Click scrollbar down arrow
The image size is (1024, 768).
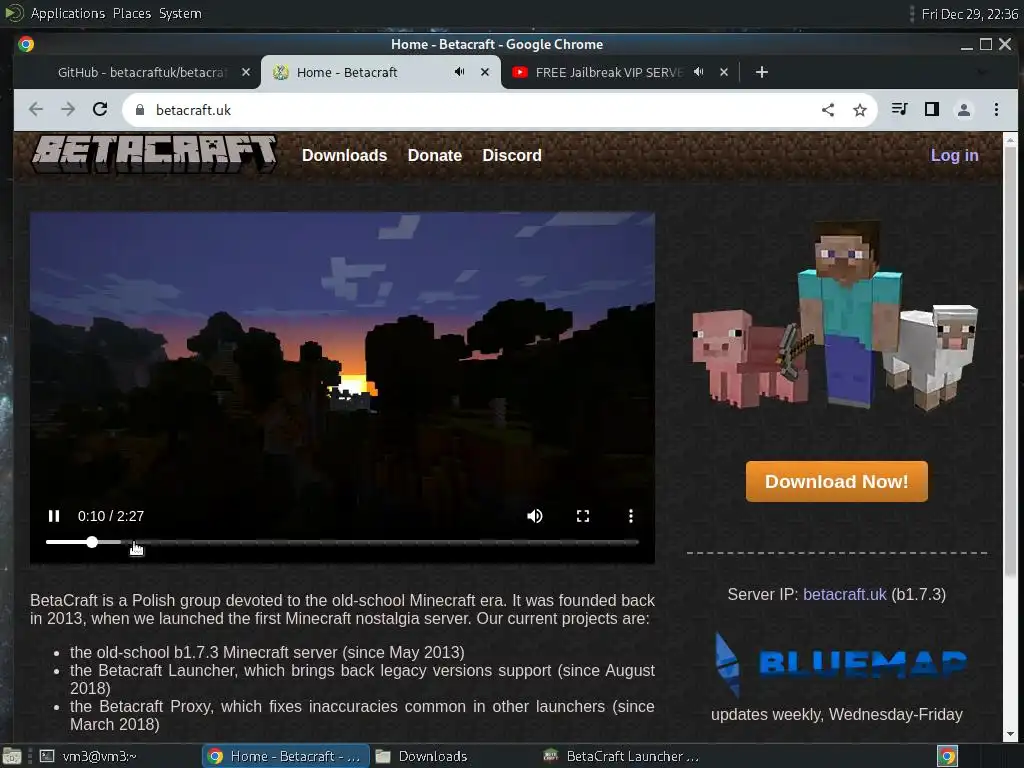coord(1010,734)
